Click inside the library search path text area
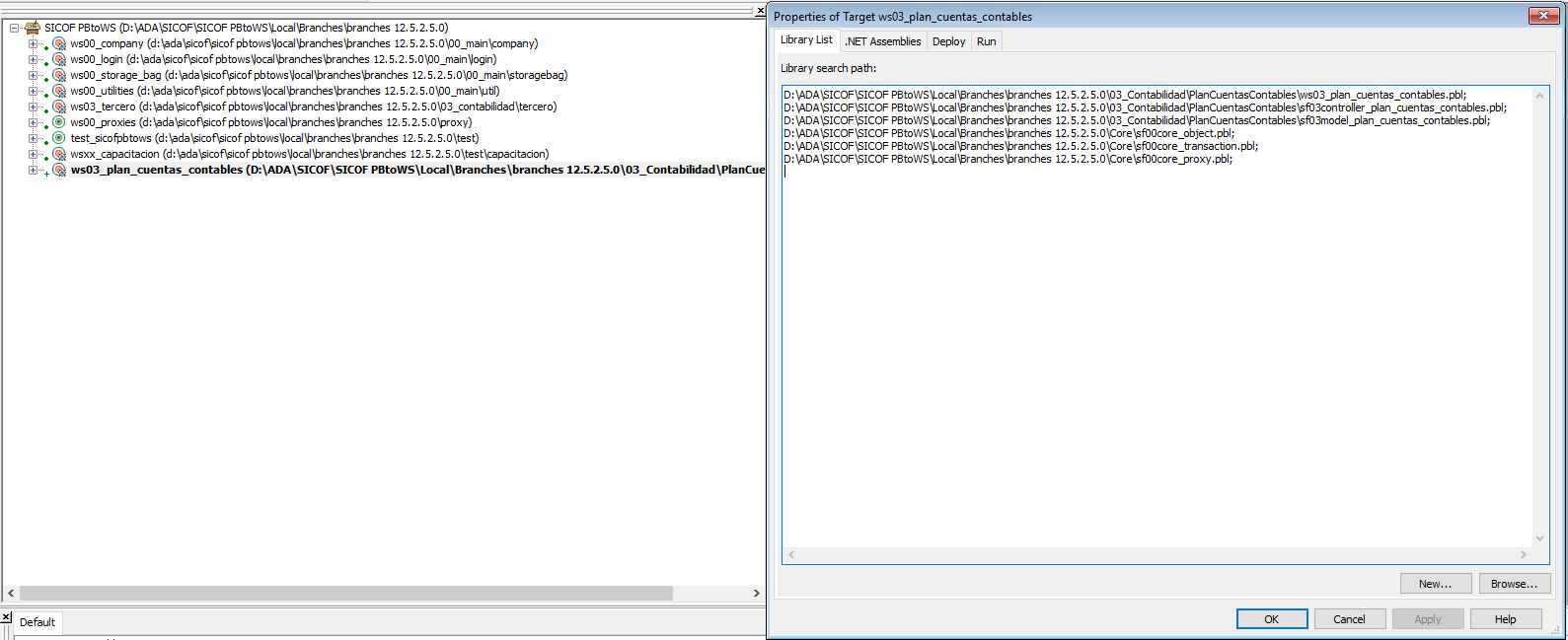This screenshot has width=1568, height=640. pyautogui.click(x=1155, y=345)
